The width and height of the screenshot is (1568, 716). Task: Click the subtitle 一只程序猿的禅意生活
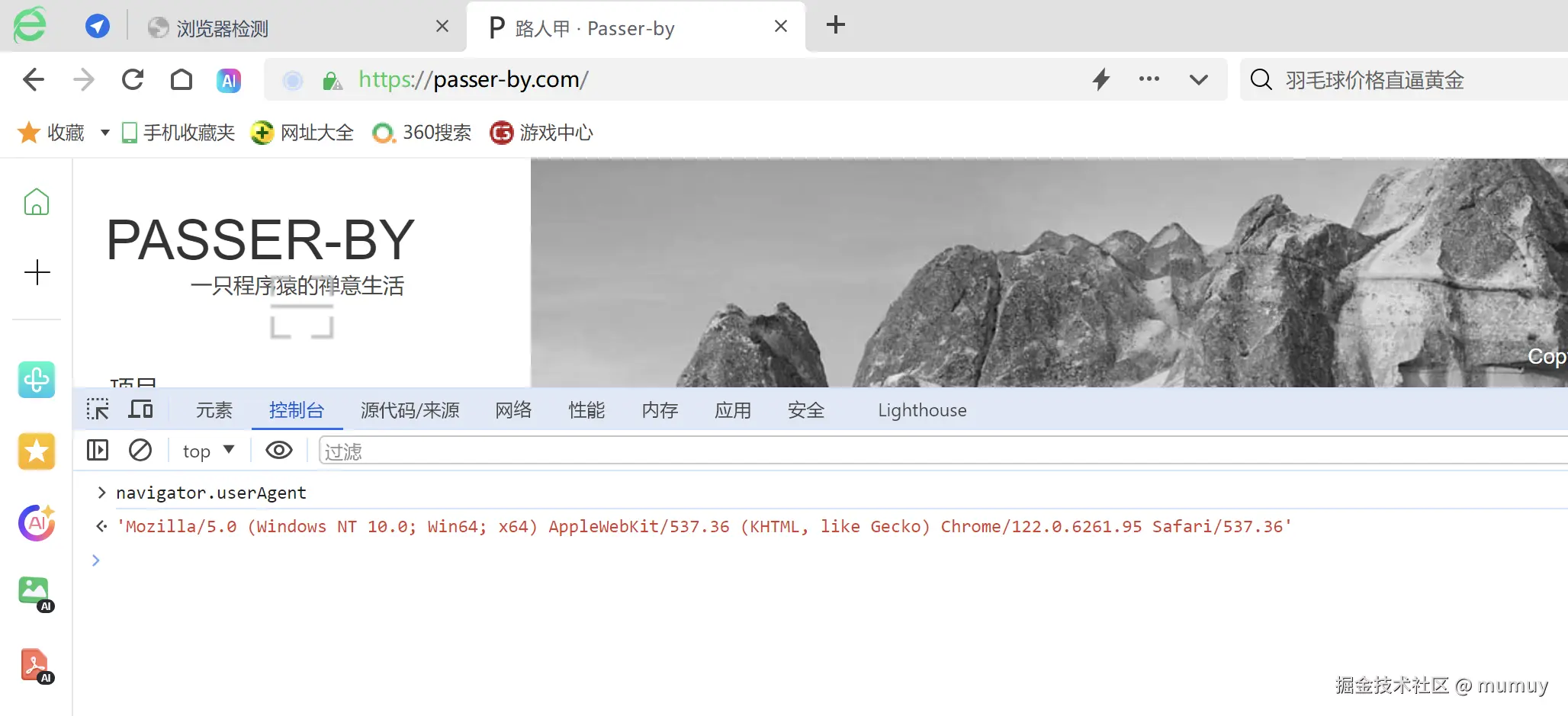coord(297,286)
